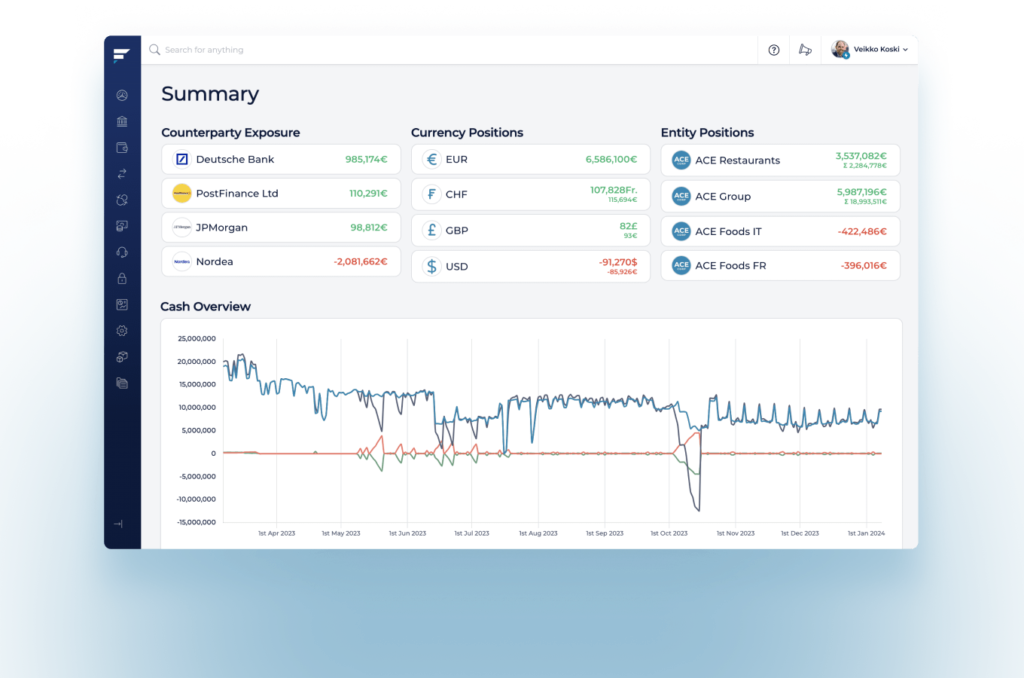Open the lock security icon in sidebar
Viewport: 1024px width, 678px height.
click(121, 278)
